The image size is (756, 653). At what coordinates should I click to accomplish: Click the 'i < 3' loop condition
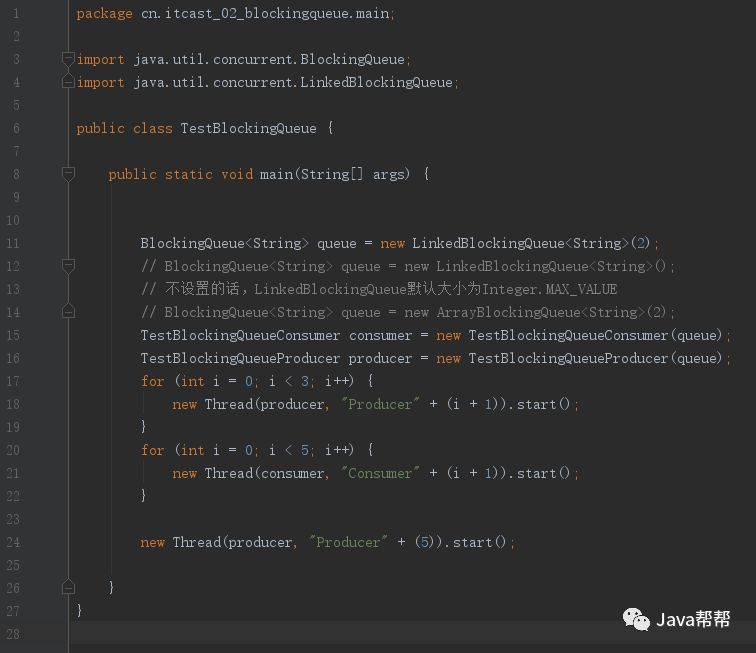coord(288,381)
